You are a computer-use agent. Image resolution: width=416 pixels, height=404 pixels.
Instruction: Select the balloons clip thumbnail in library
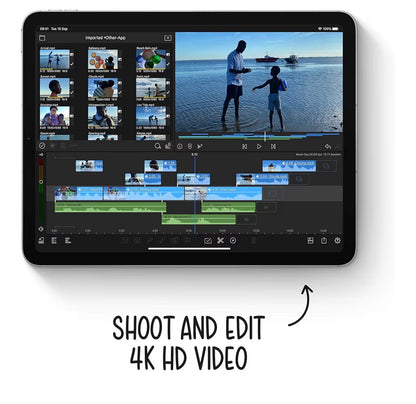coord(103,59)
